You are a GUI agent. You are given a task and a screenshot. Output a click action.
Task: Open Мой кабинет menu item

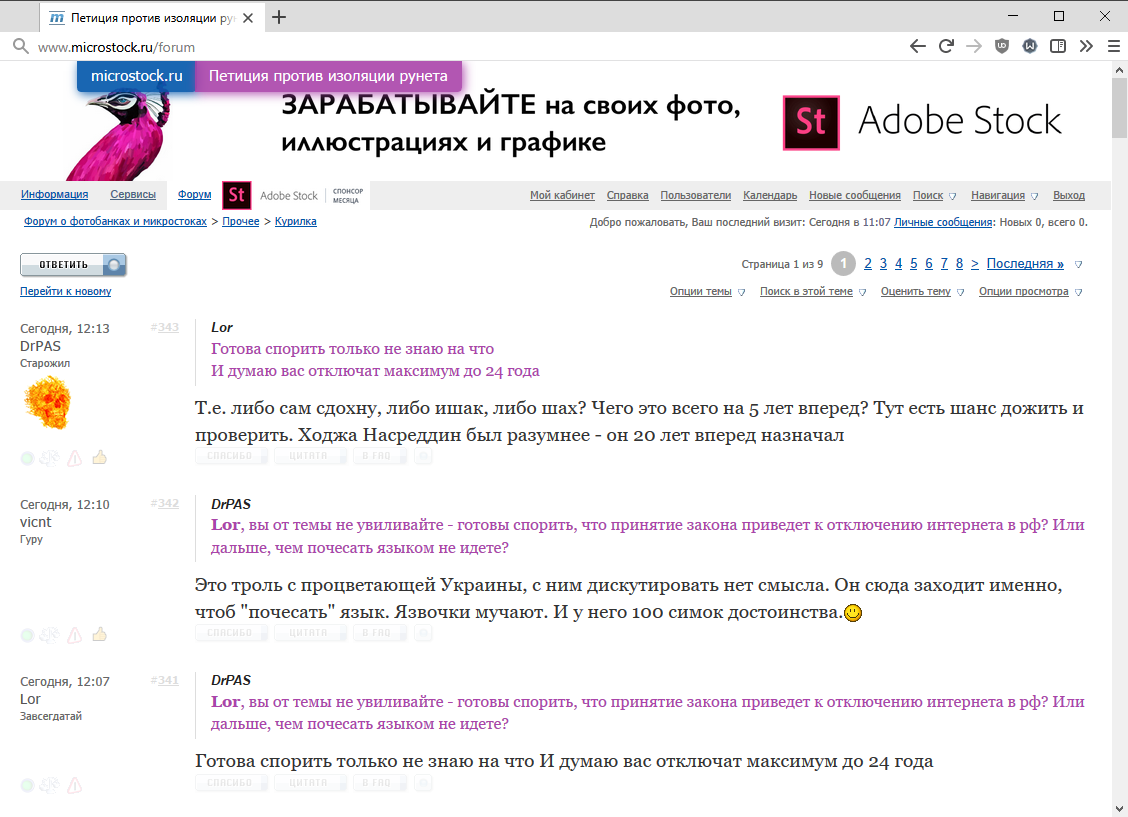(562, 196)
